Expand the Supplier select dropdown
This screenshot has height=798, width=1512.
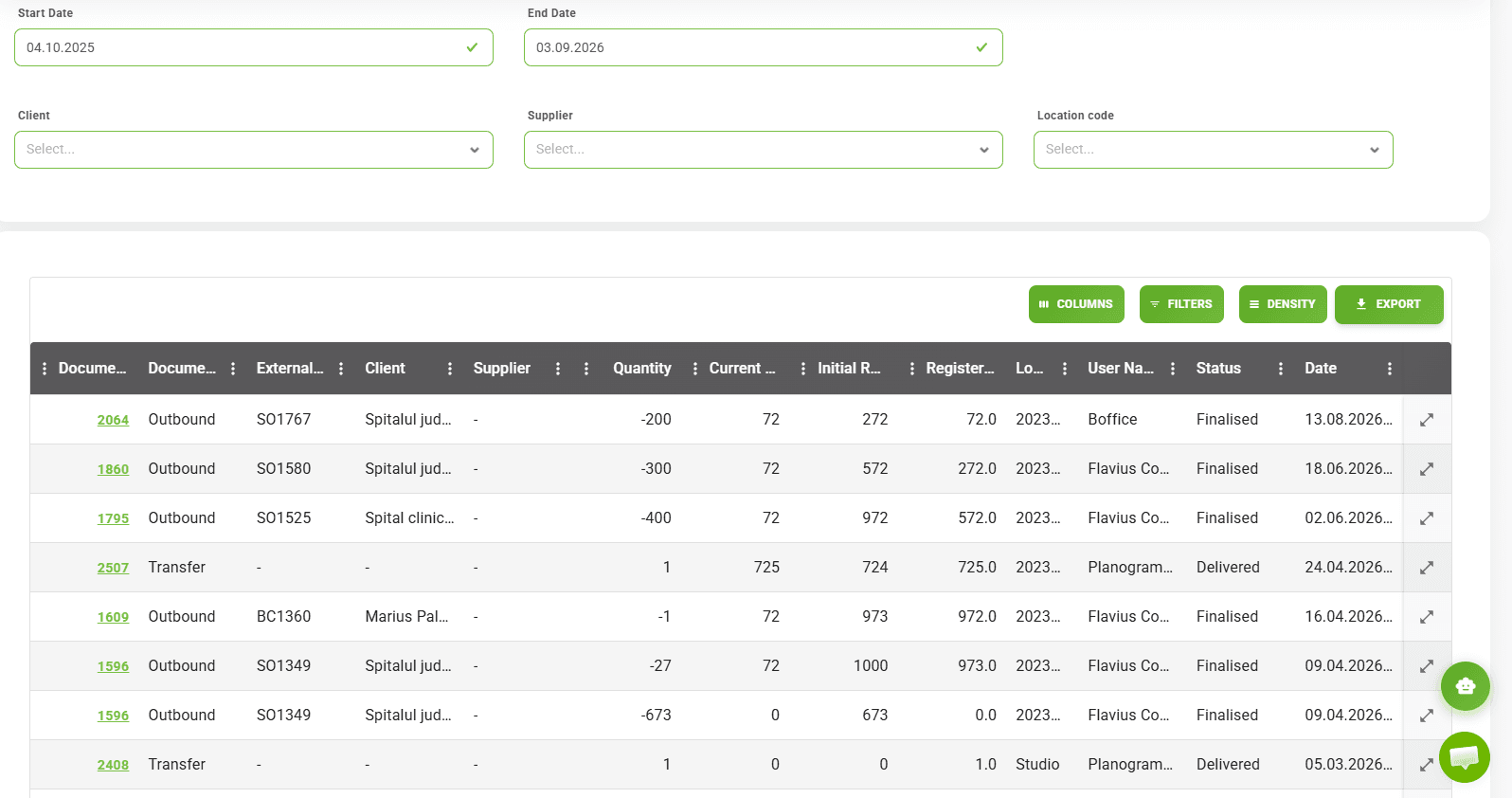pos(764,150)
